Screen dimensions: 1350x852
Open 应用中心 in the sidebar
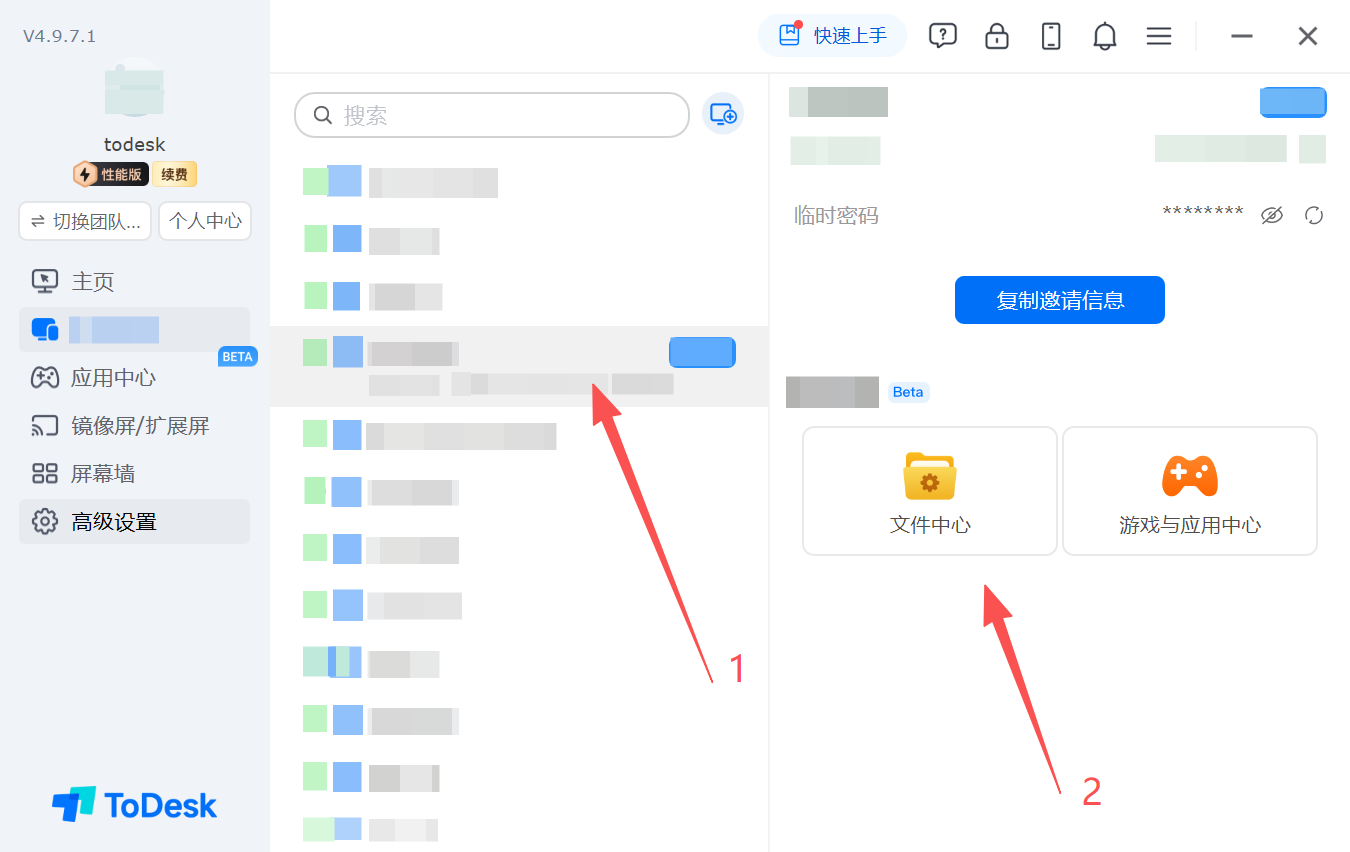134,377
